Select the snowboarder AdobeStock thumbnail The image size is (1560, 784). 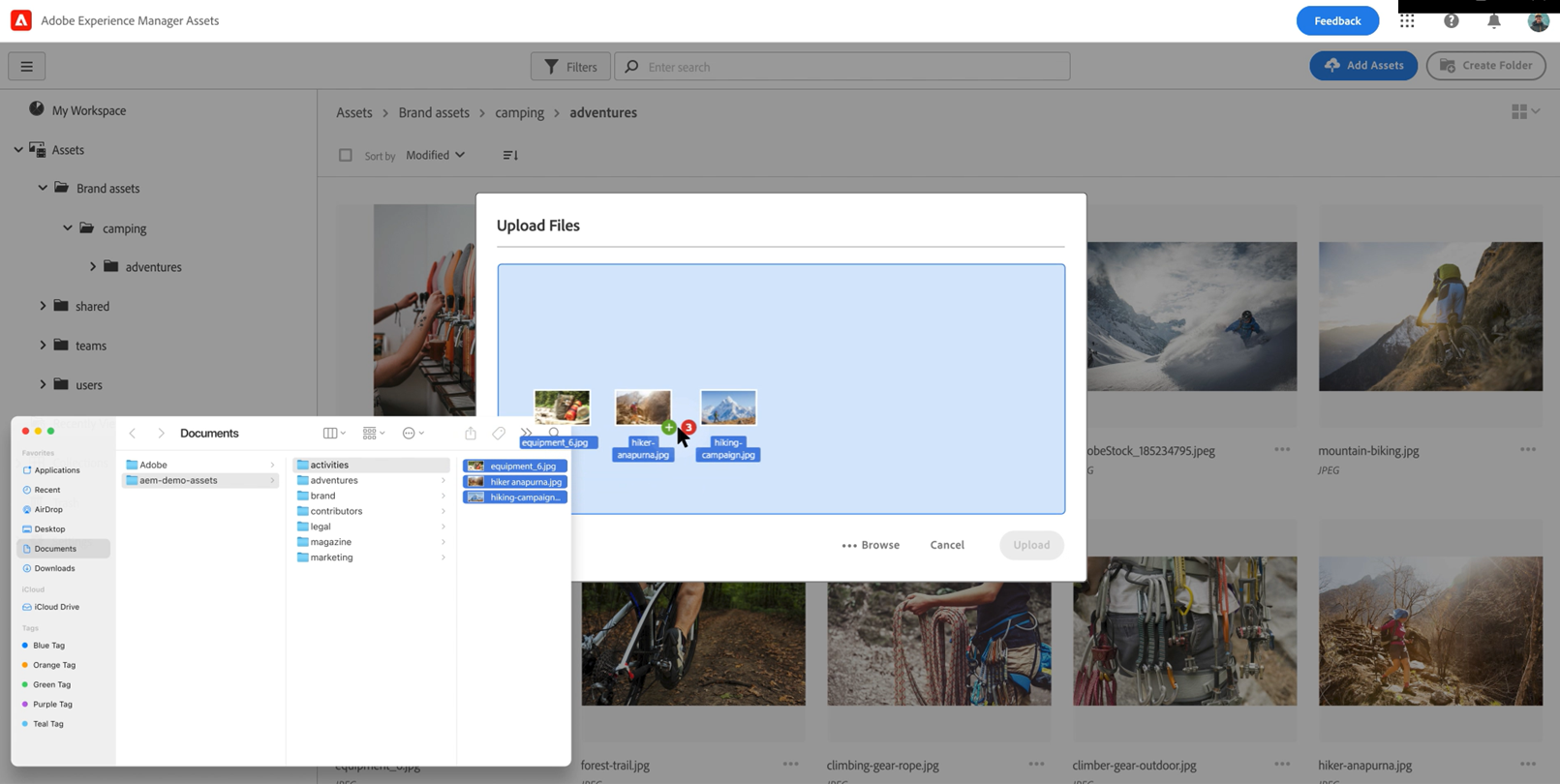(x=1191, y=317)
